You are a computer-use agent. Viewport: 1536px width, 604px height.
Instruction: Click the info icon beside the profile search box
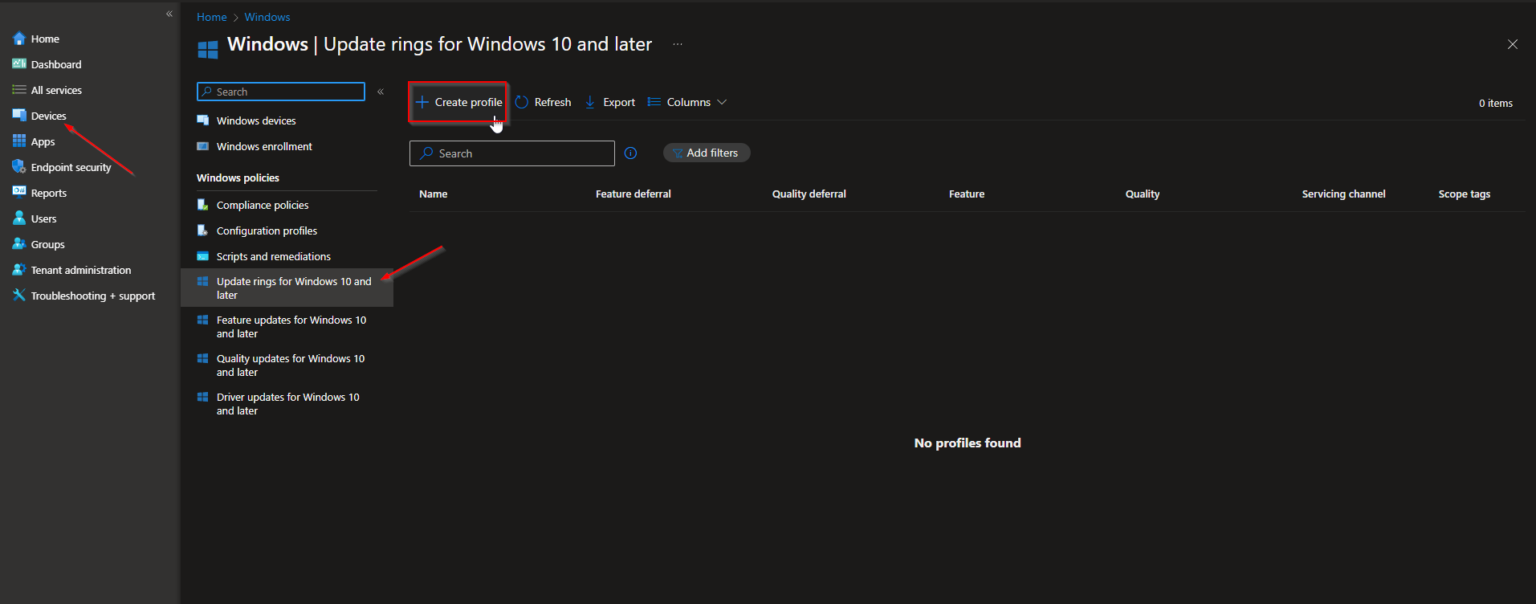631,153
